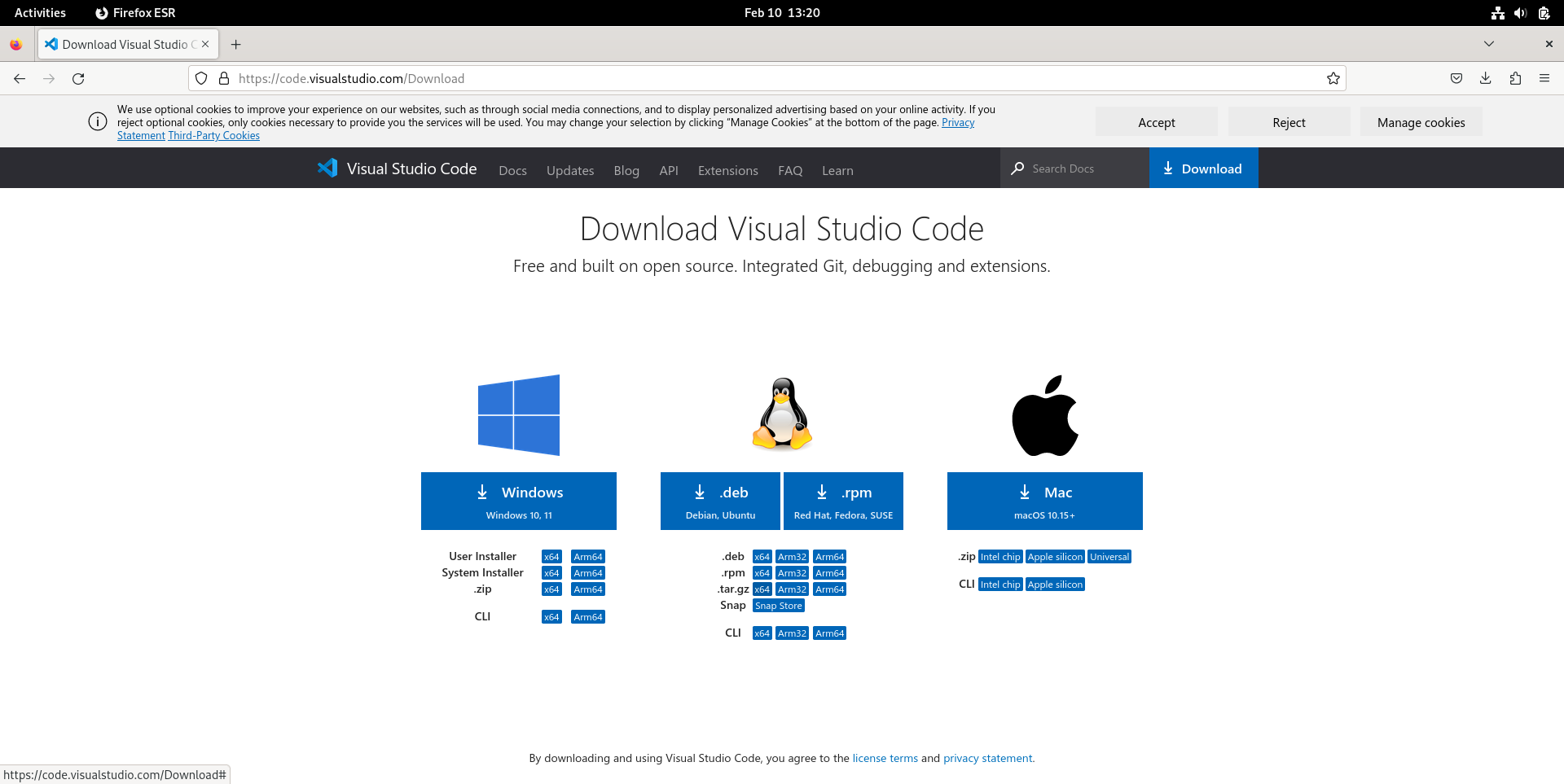Open the API navigation item
The height and width of the screenshot is (784, 1564).
pyautogui.click(x=669, y=170)
